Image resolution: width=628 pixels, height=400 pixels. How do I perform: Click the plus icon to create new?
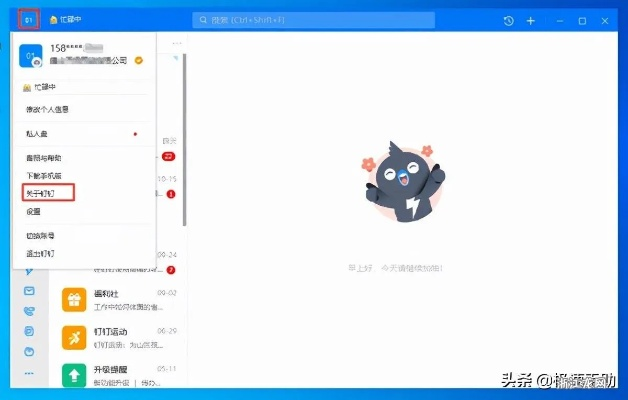(531, 21)
